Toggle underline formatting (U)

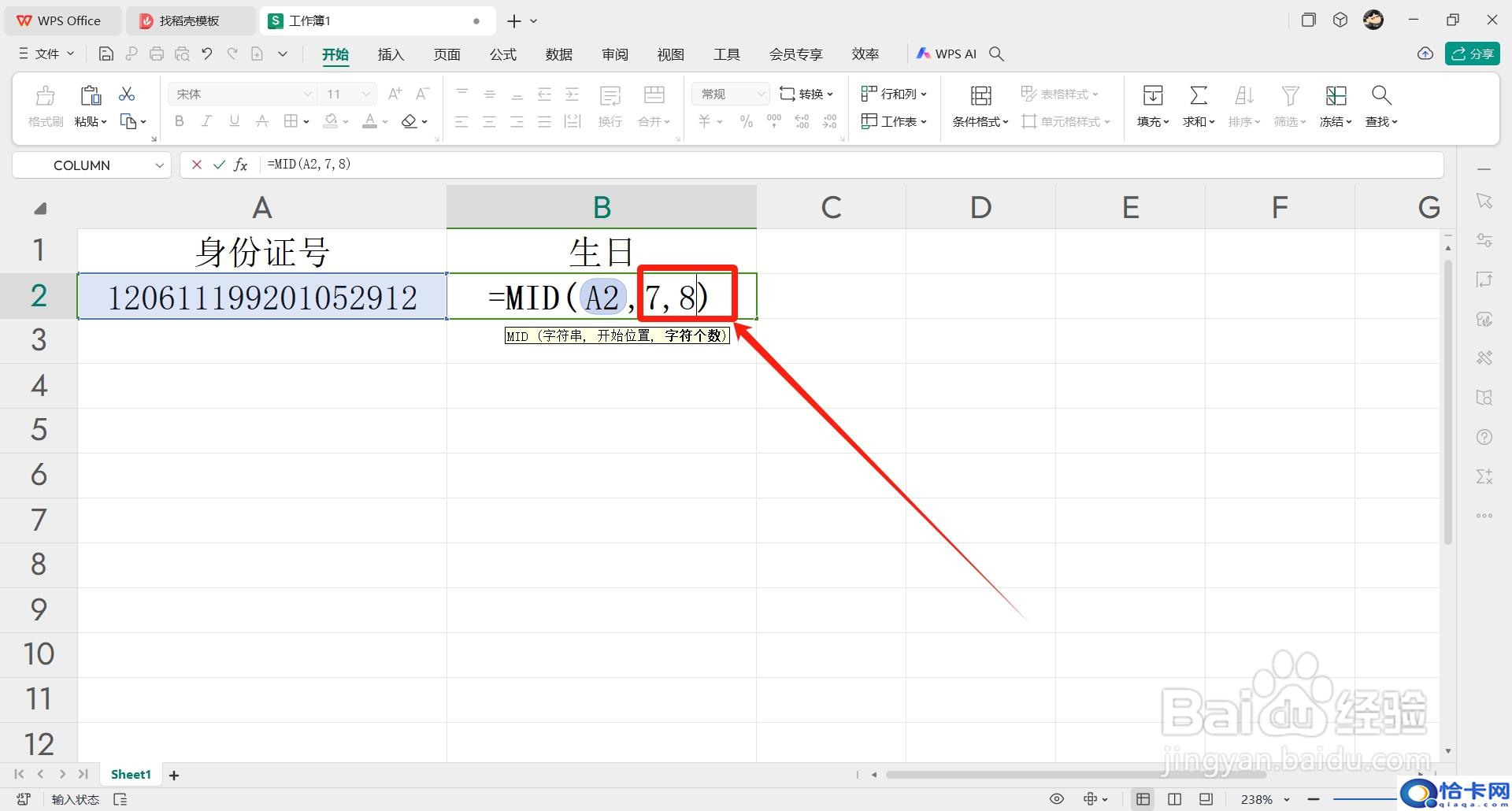tap(234, 121)
